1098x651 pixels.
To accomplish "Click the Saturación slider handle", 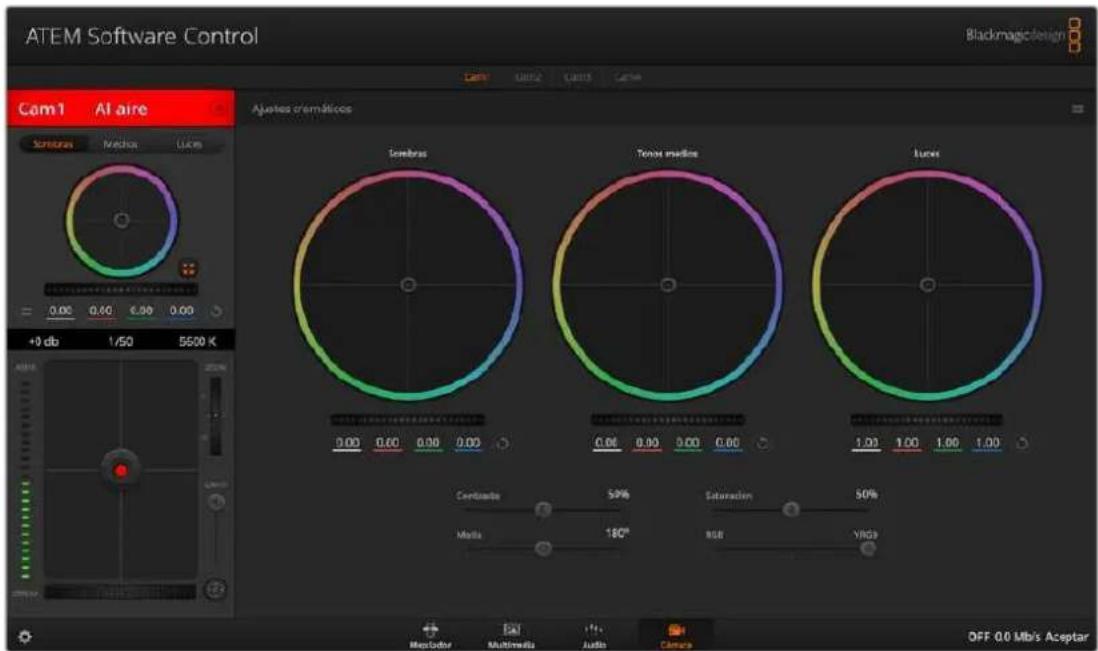I will [791, 510].
